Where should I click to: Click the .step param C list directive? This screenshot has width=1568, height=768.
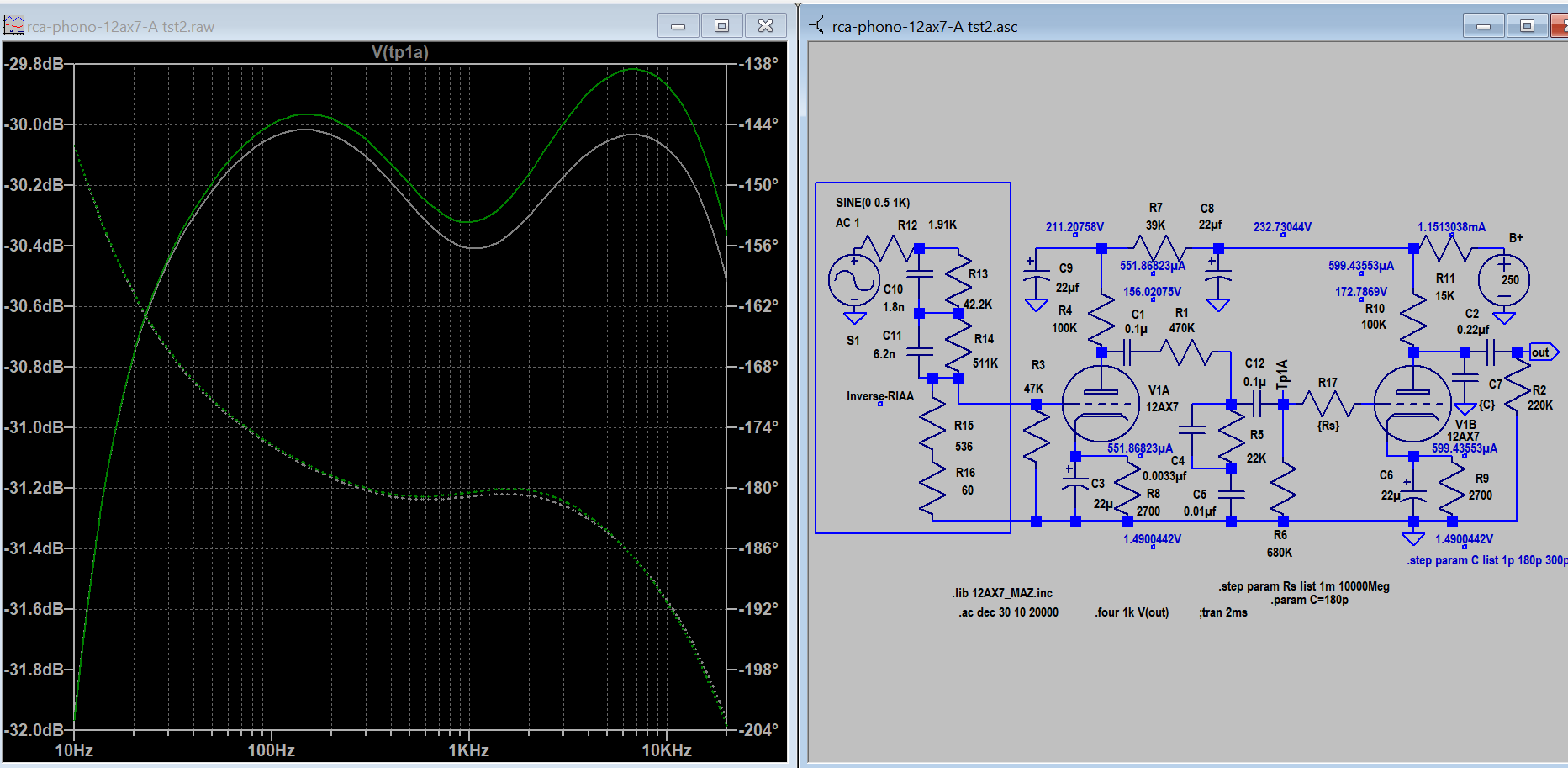[x=1487, y=560]
